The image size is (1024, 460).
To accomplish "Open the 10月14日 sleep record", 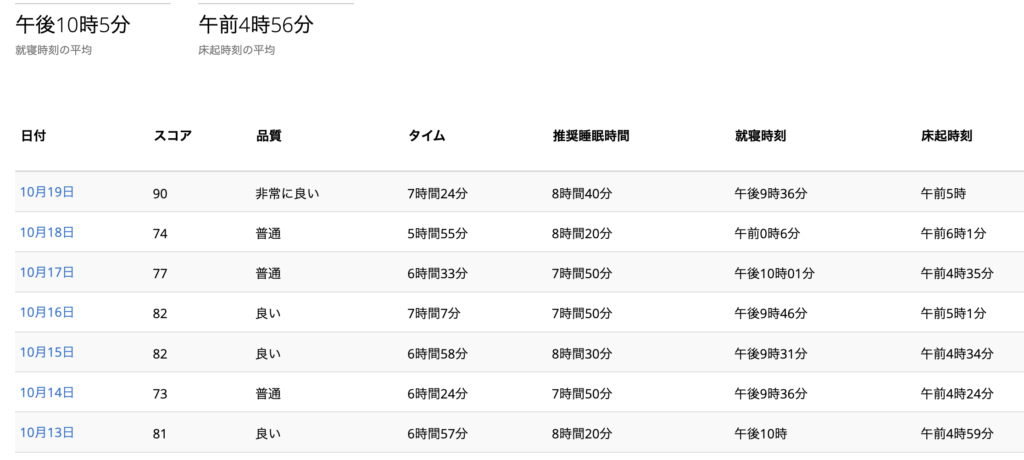I will click(x=47, y=392).
